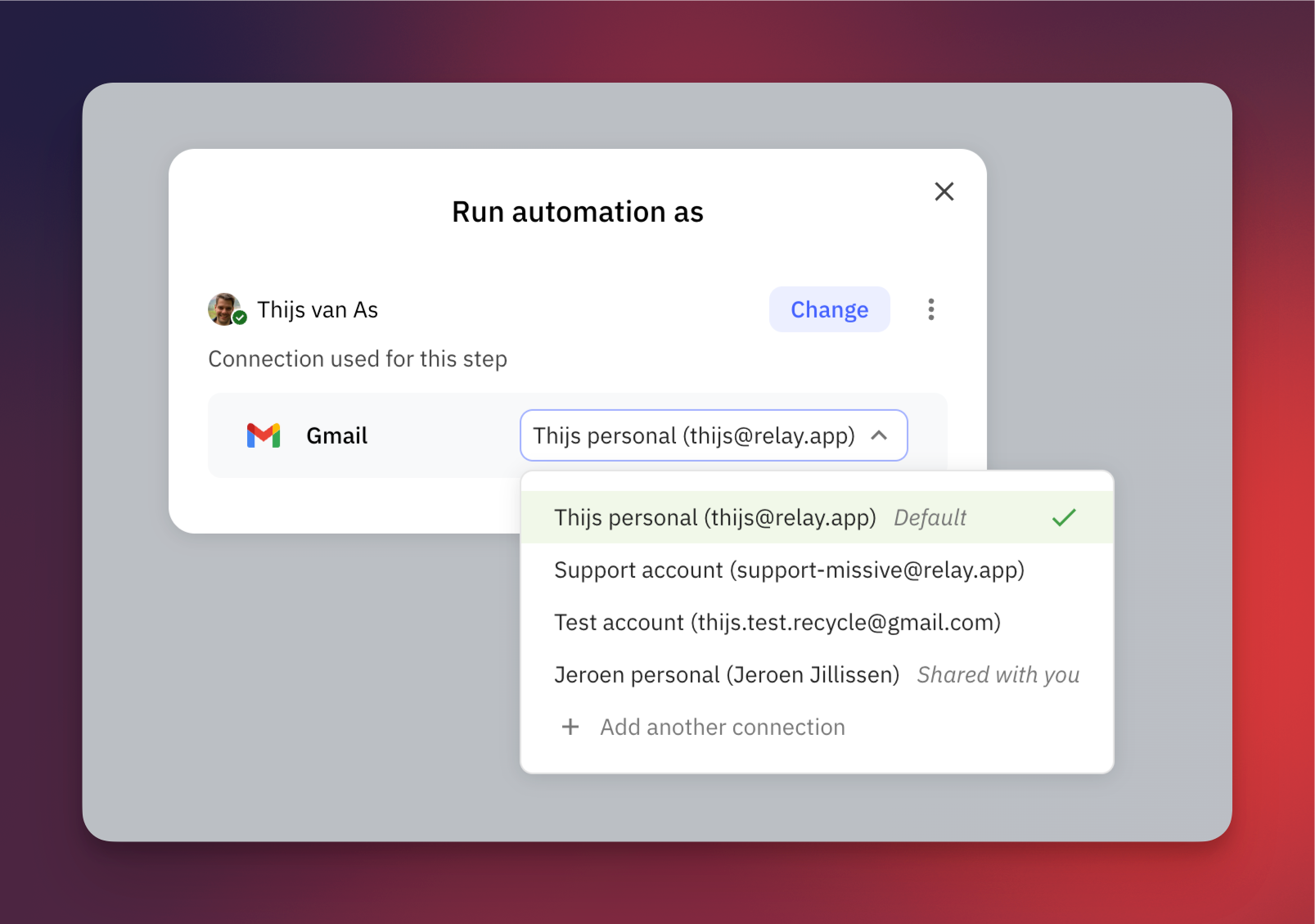Click the Shared with you label

tap(998, 674)
